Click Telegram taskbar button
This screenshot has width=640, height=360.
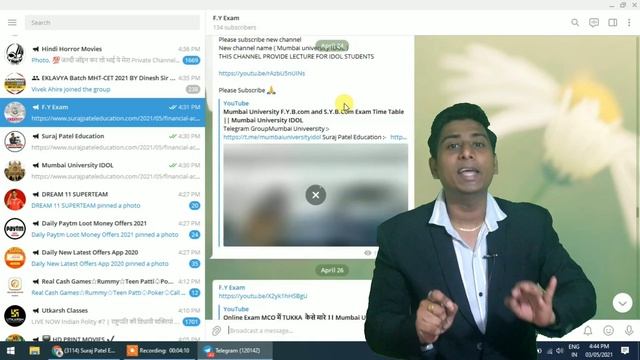coord(235,351)
